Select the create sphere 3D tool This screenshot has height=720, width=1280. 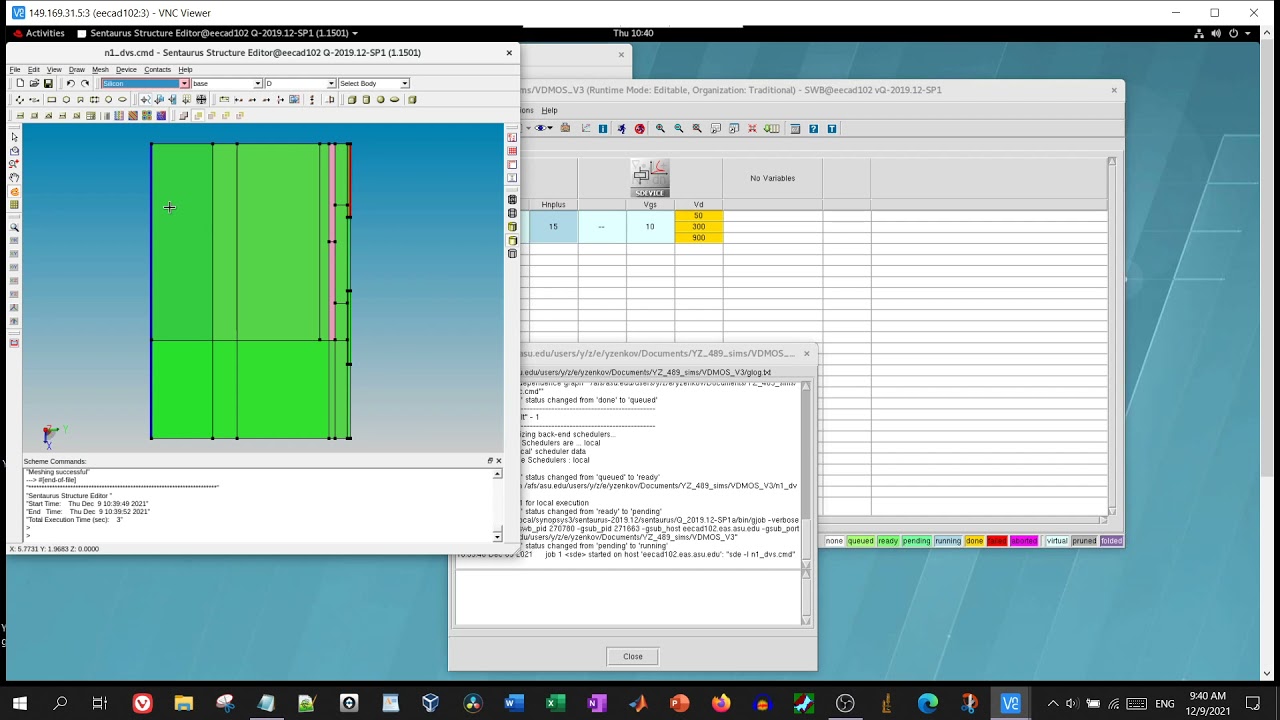click(380, 100)
